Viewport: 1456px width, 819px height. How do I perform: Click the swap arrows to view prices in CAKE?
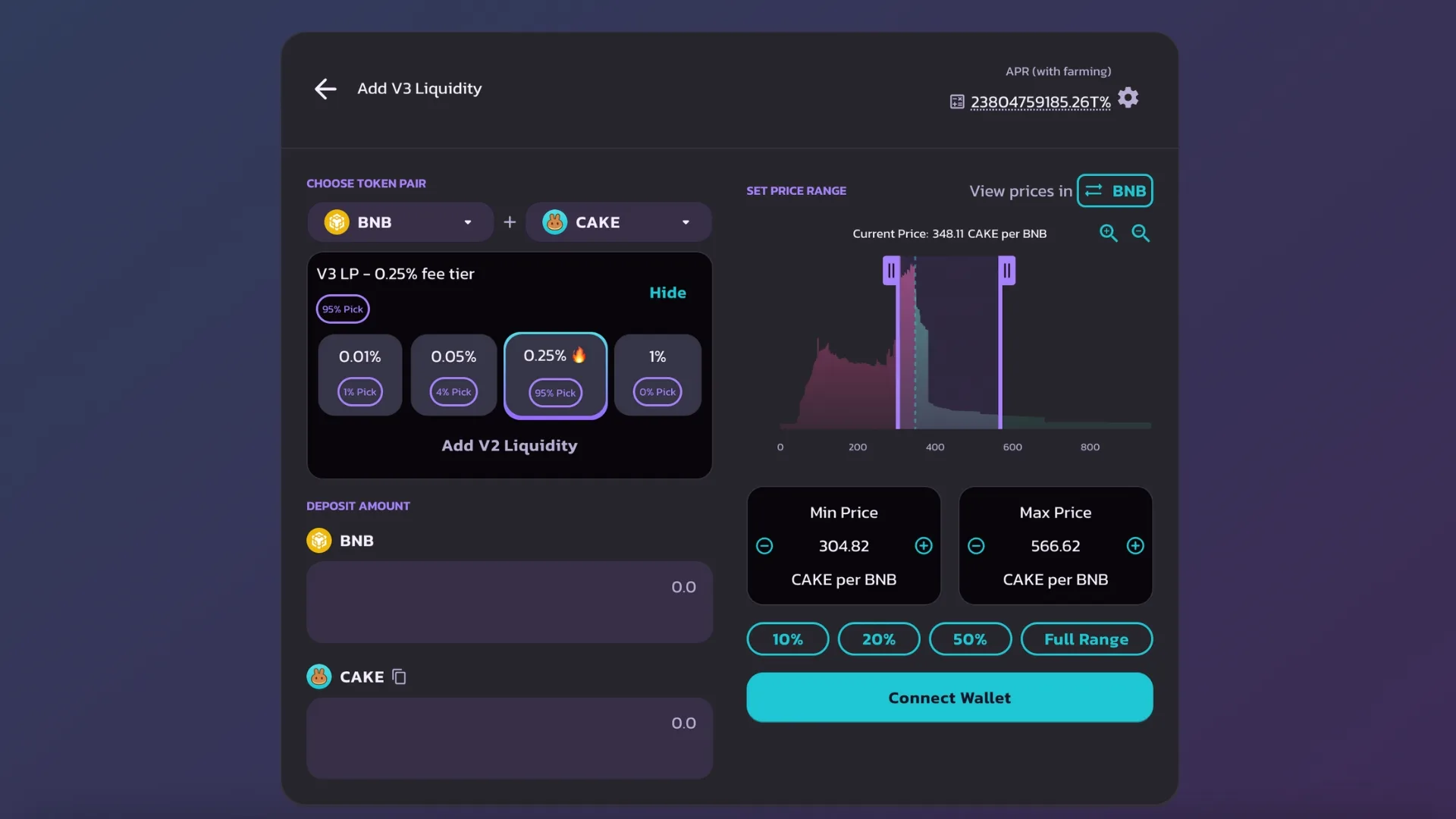1093,190
